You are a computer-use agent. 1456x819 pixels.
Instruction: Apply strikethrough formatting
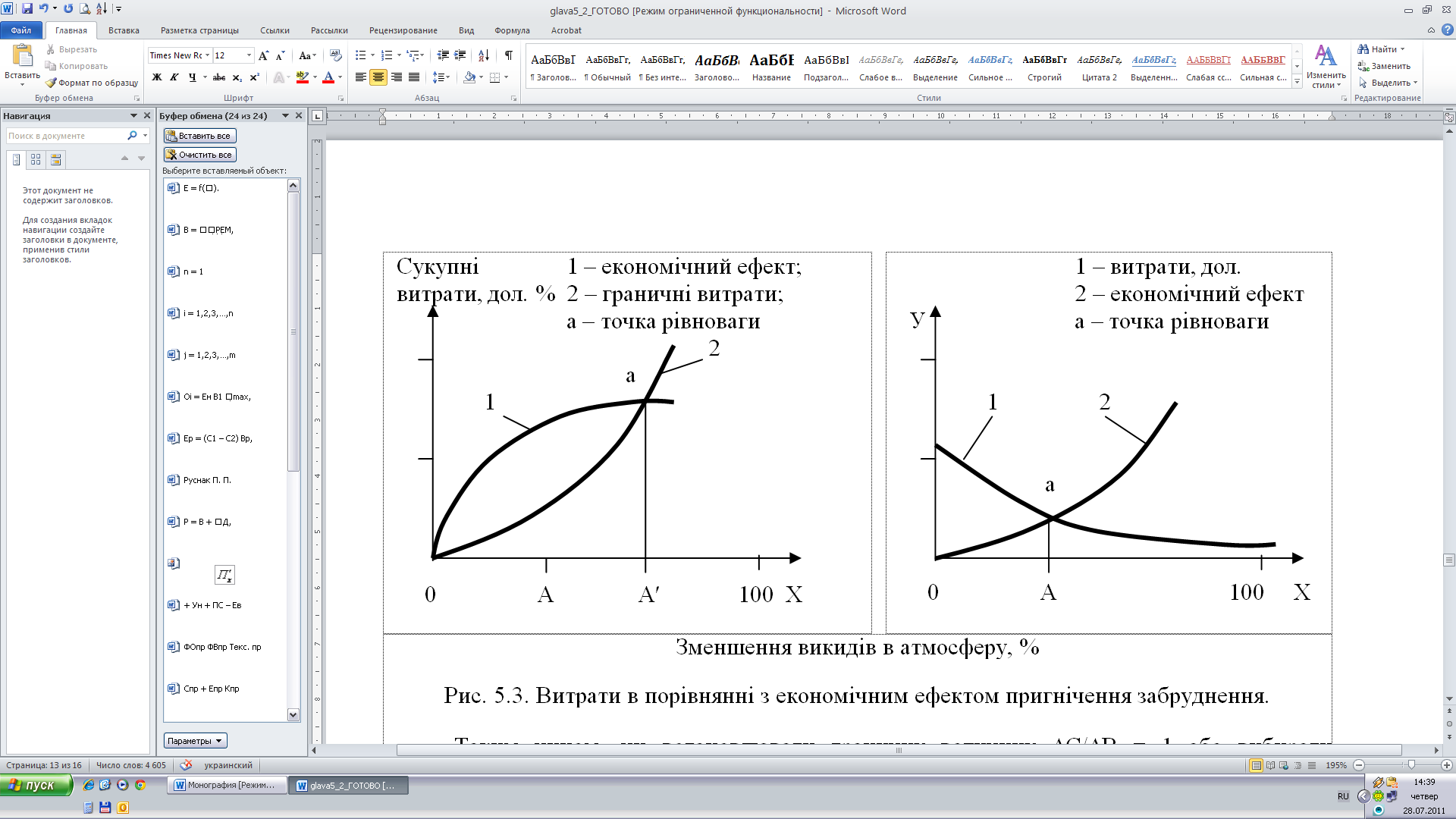pos(219,77)
